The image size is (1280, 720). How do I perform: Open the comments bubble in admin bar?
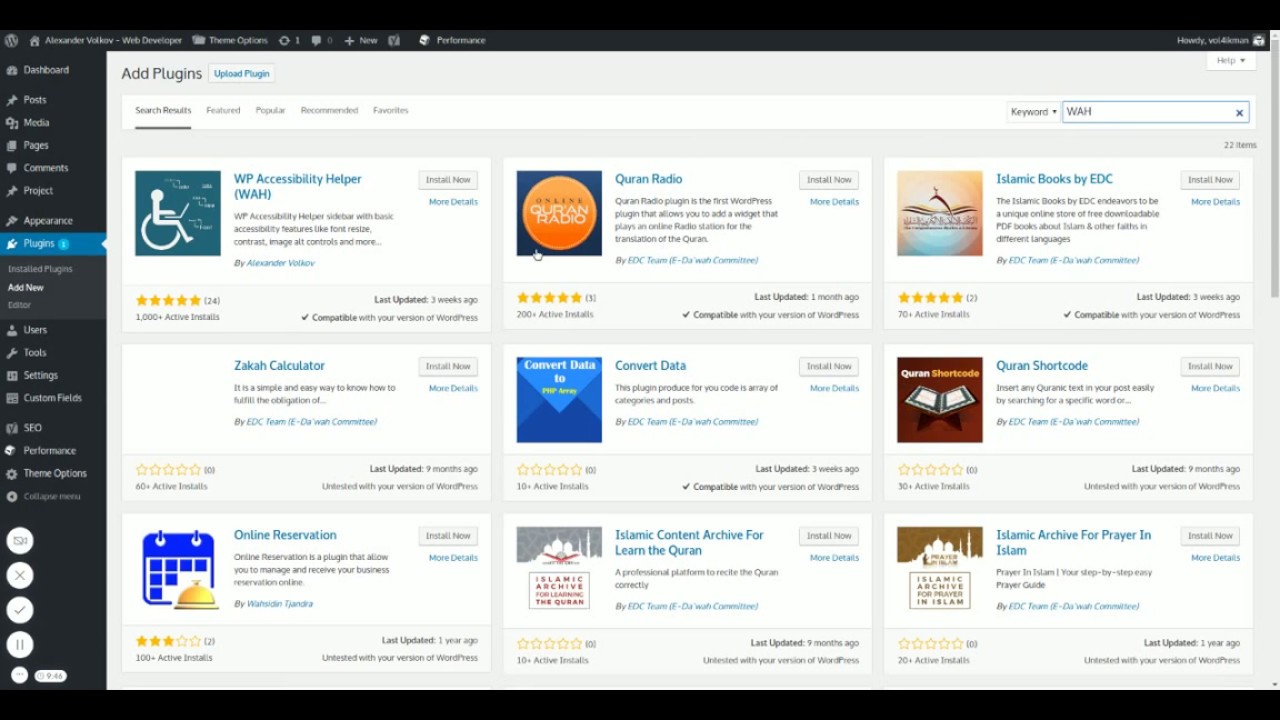coord(321,40)
